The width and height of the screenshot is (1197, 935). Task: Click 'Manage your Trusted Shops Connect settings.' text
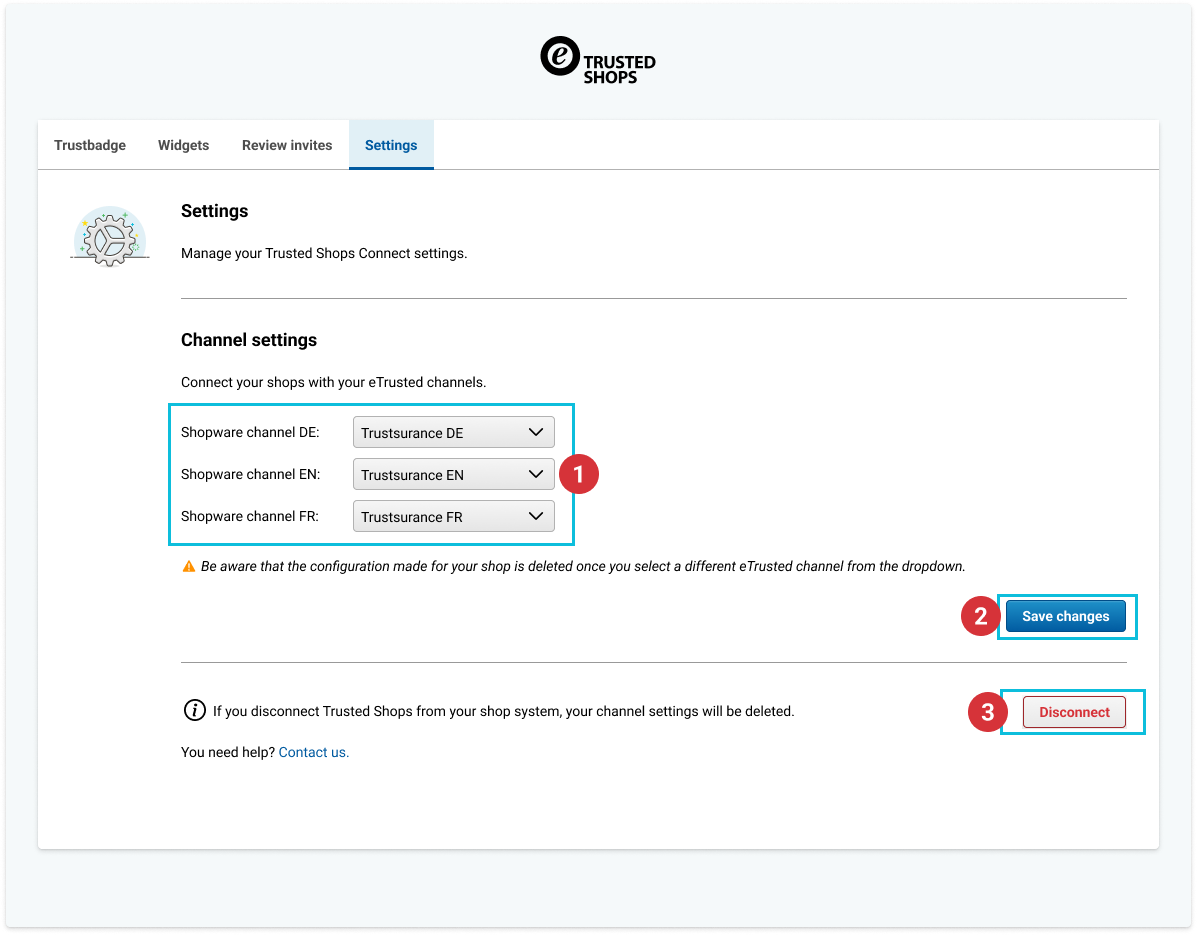[324, 253]
